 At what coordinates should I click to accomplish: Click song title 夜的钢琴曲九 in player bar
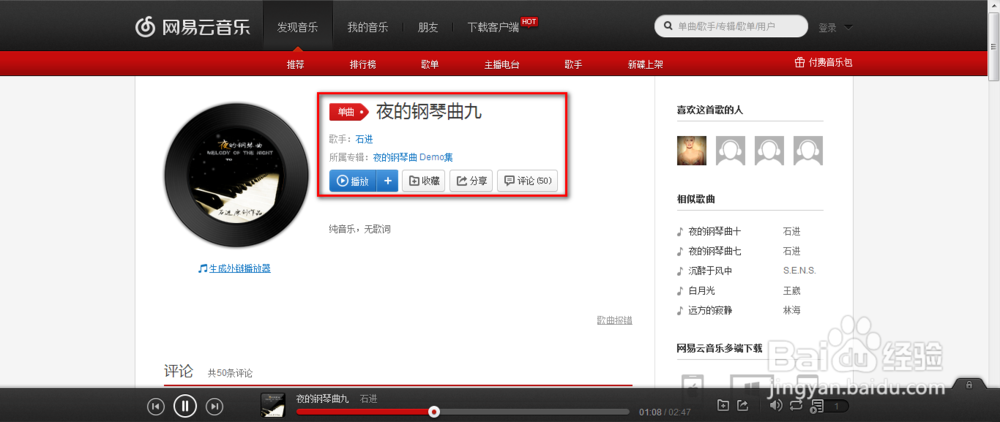[x=323, y=398]
